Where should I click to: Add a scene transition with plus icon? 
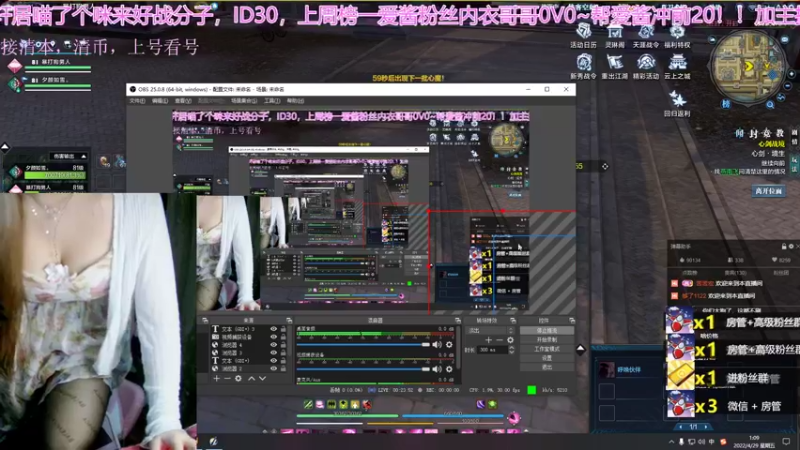(x=488, y=340)
